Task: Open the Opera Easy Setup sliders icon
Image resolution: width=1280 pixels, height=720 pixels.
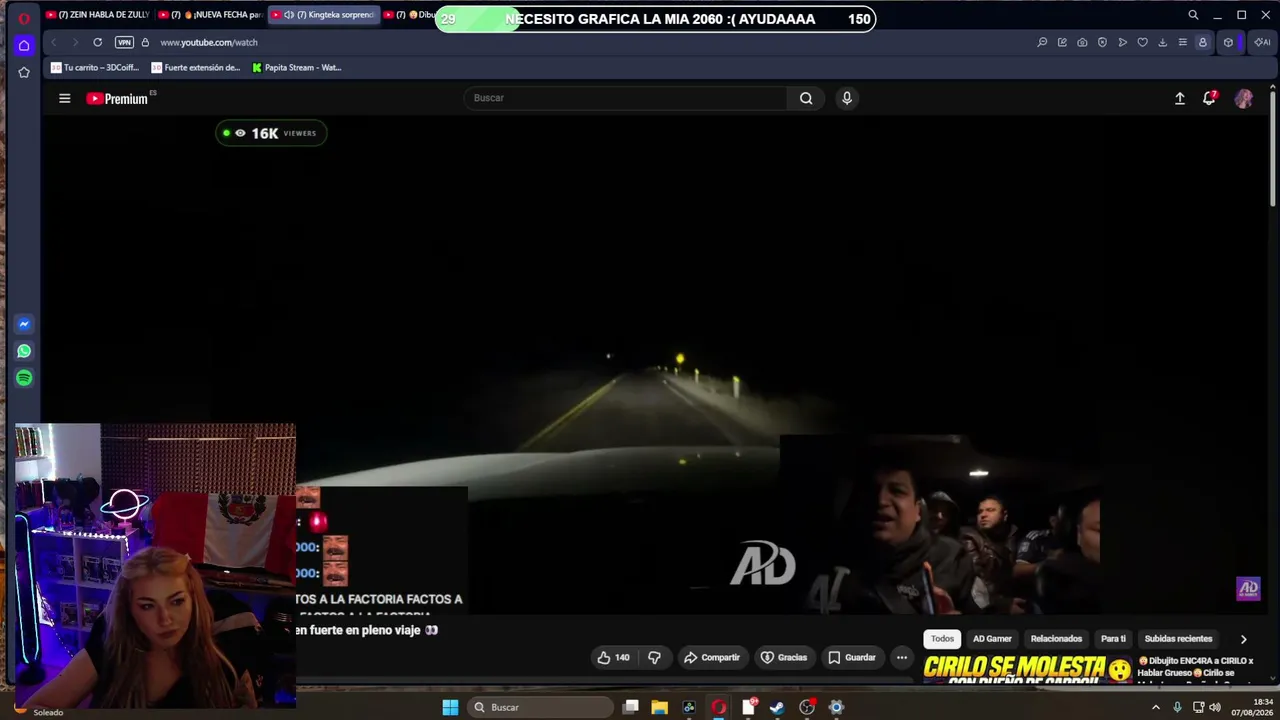Action: click(x=1182, y=42)
